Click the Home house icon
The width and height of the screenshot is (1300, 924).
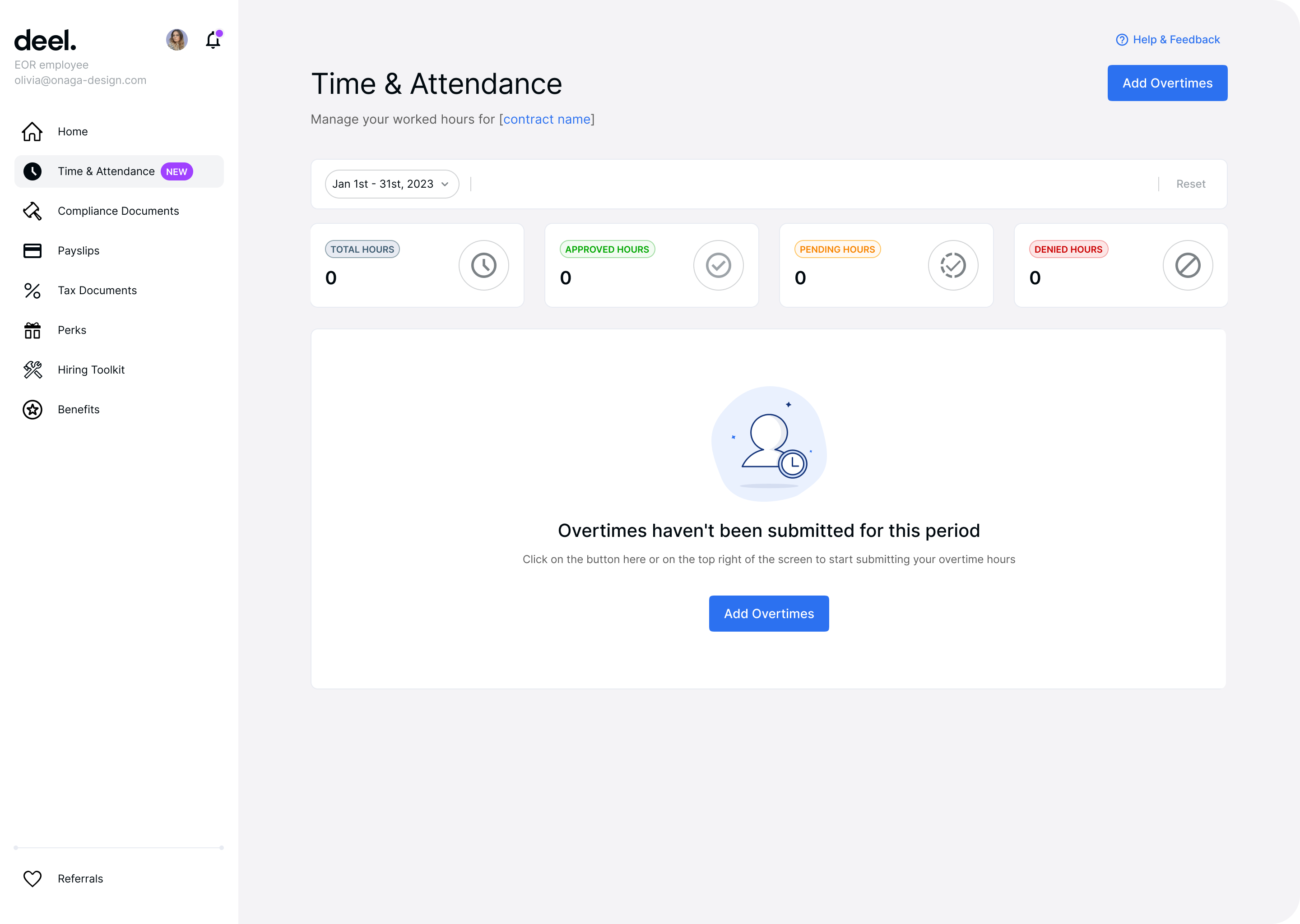point(32,131)
